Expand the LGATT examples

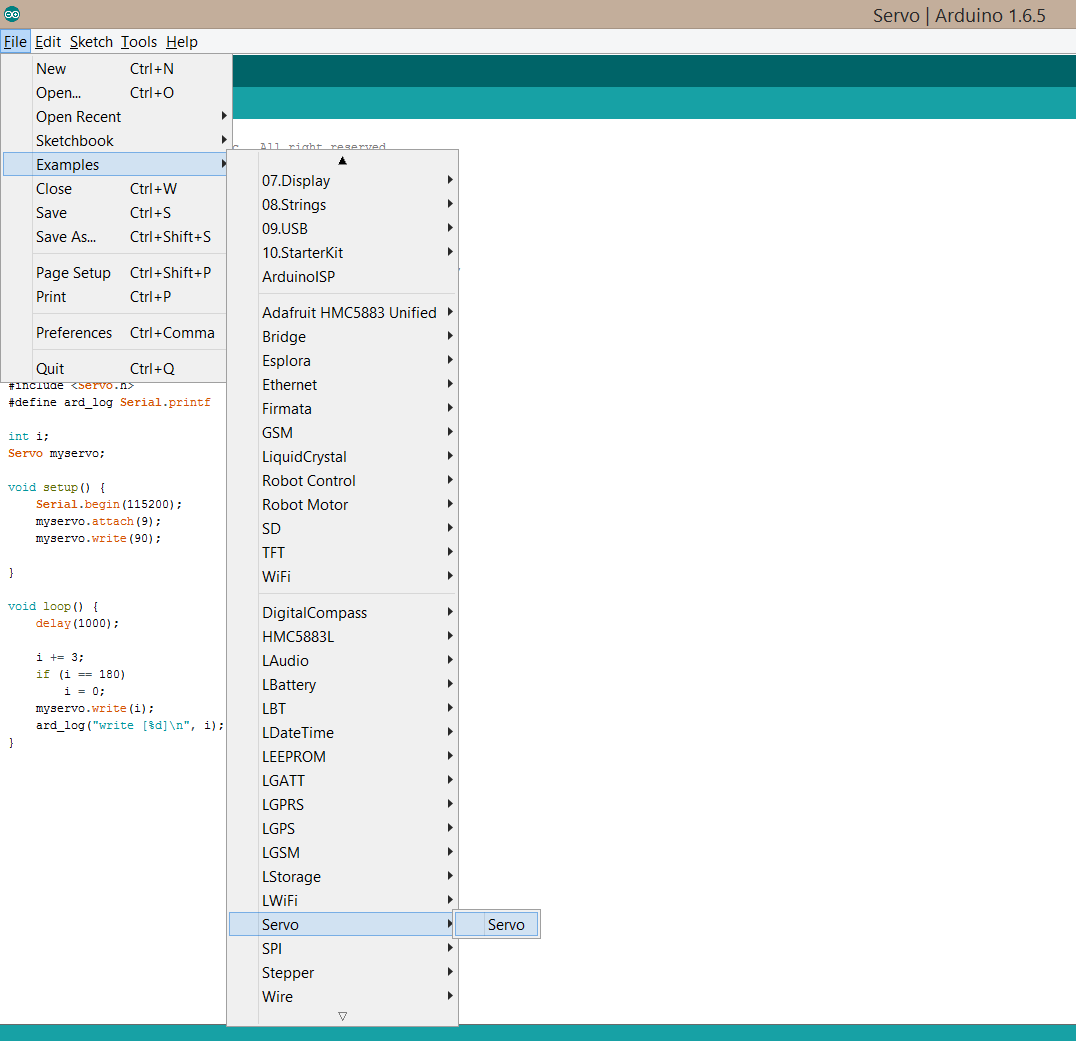tap(342, 781)
